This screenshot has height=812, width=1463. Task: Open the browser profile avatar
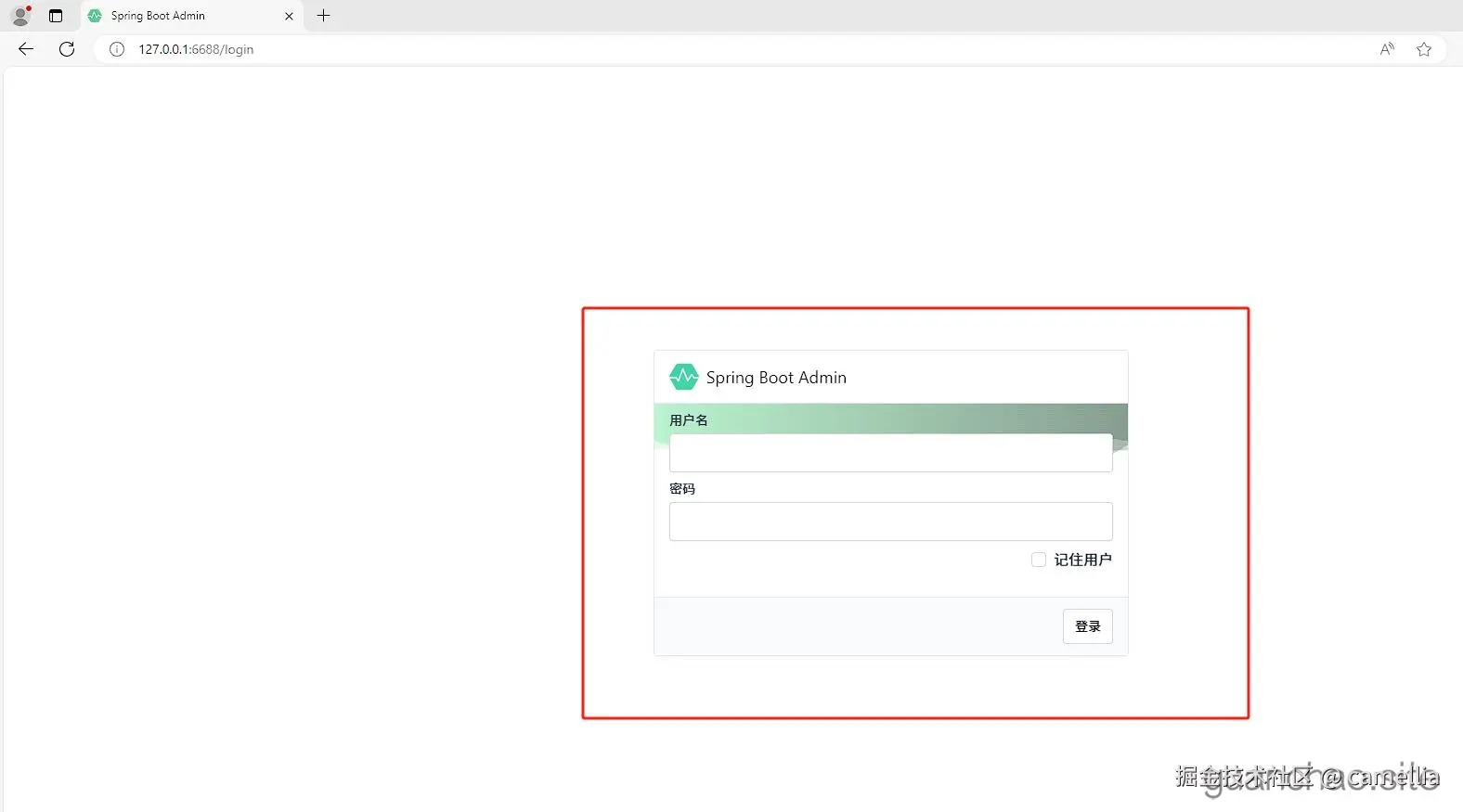[20, 15]
